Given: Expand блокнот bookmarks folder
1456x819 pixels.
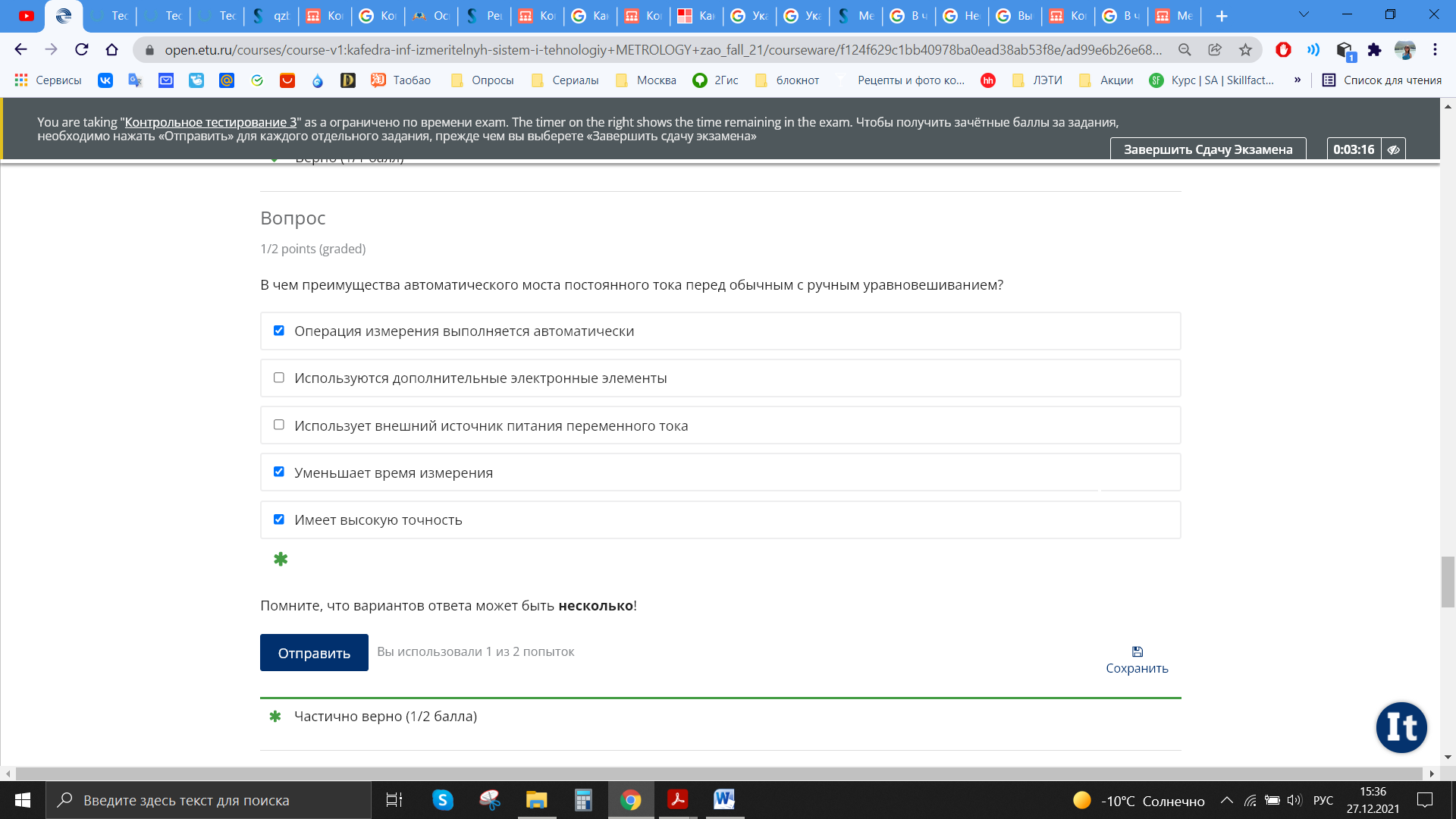Looking at the screenshot, I should (x=787, y=80).
